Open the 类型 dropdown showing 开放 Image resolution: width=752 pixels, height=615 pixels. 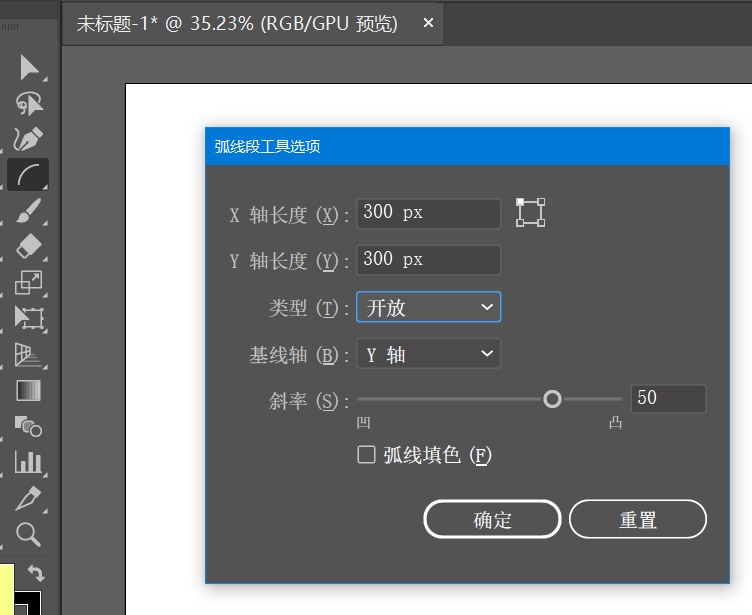click(x=428, y=307)
